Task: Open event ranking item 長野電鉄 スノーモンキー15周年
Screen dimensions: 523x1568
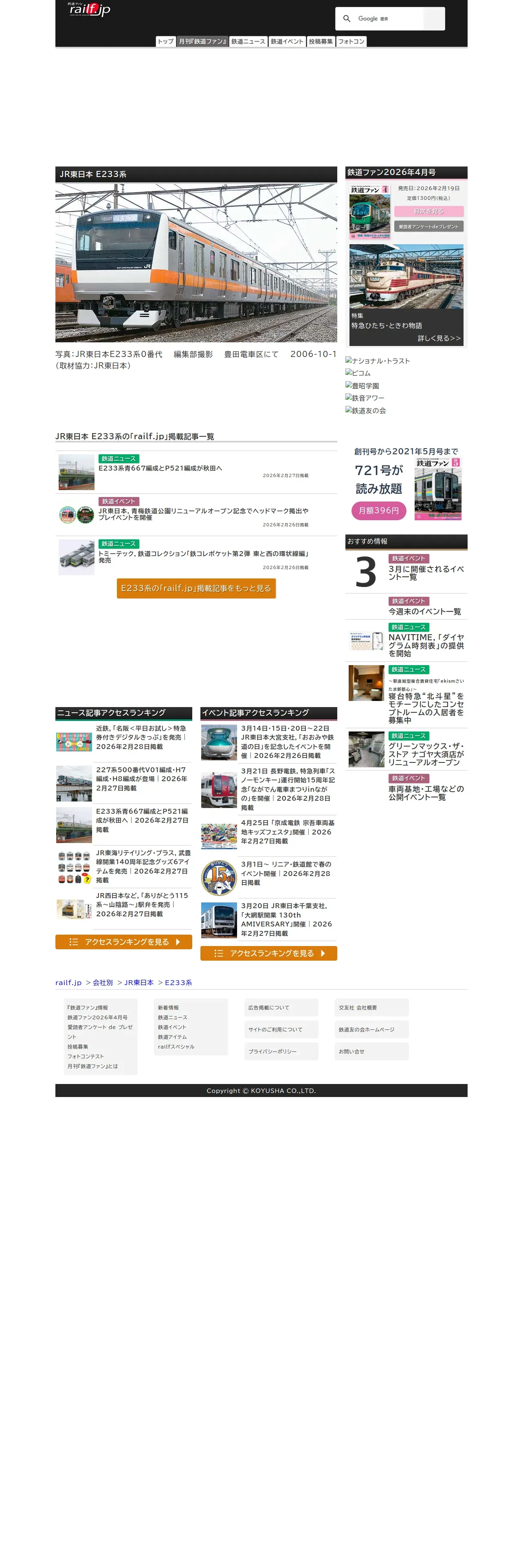Action: (x=288, y=789)
